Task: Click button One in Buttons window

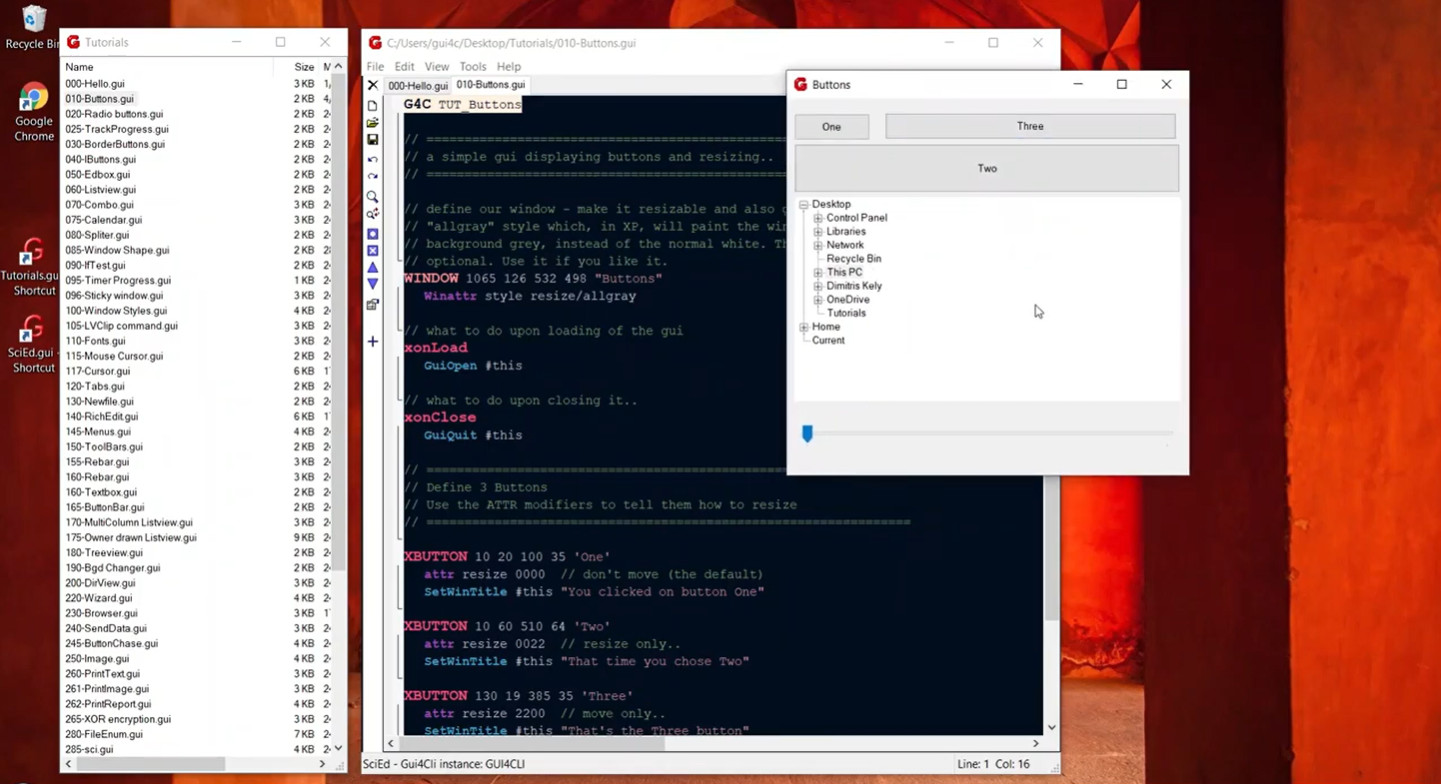Action: pyautogui.click(x=832, y=127)
